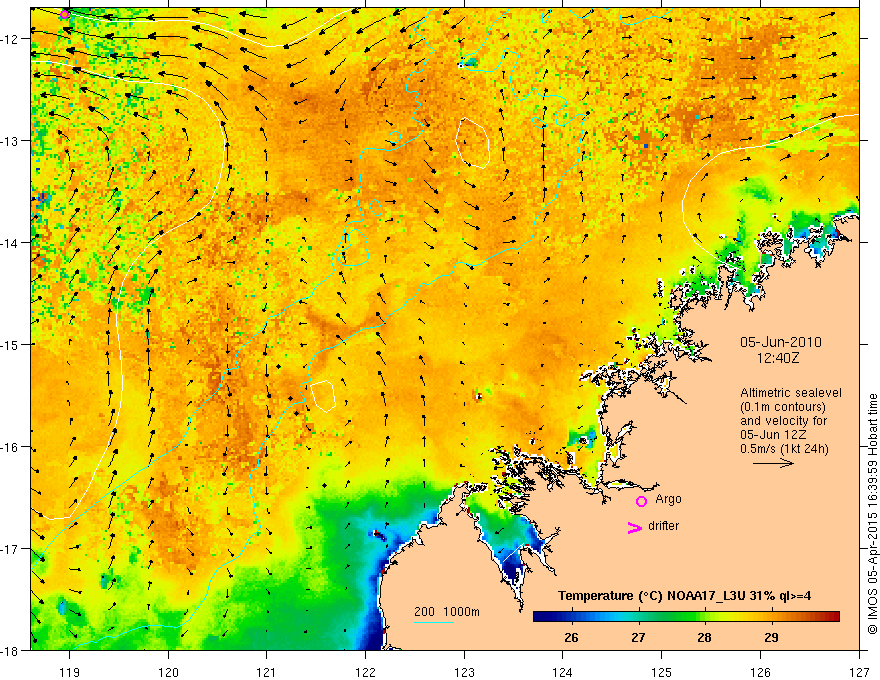Click the longitude label 124

pyautogui.click(x=563, y=672)
